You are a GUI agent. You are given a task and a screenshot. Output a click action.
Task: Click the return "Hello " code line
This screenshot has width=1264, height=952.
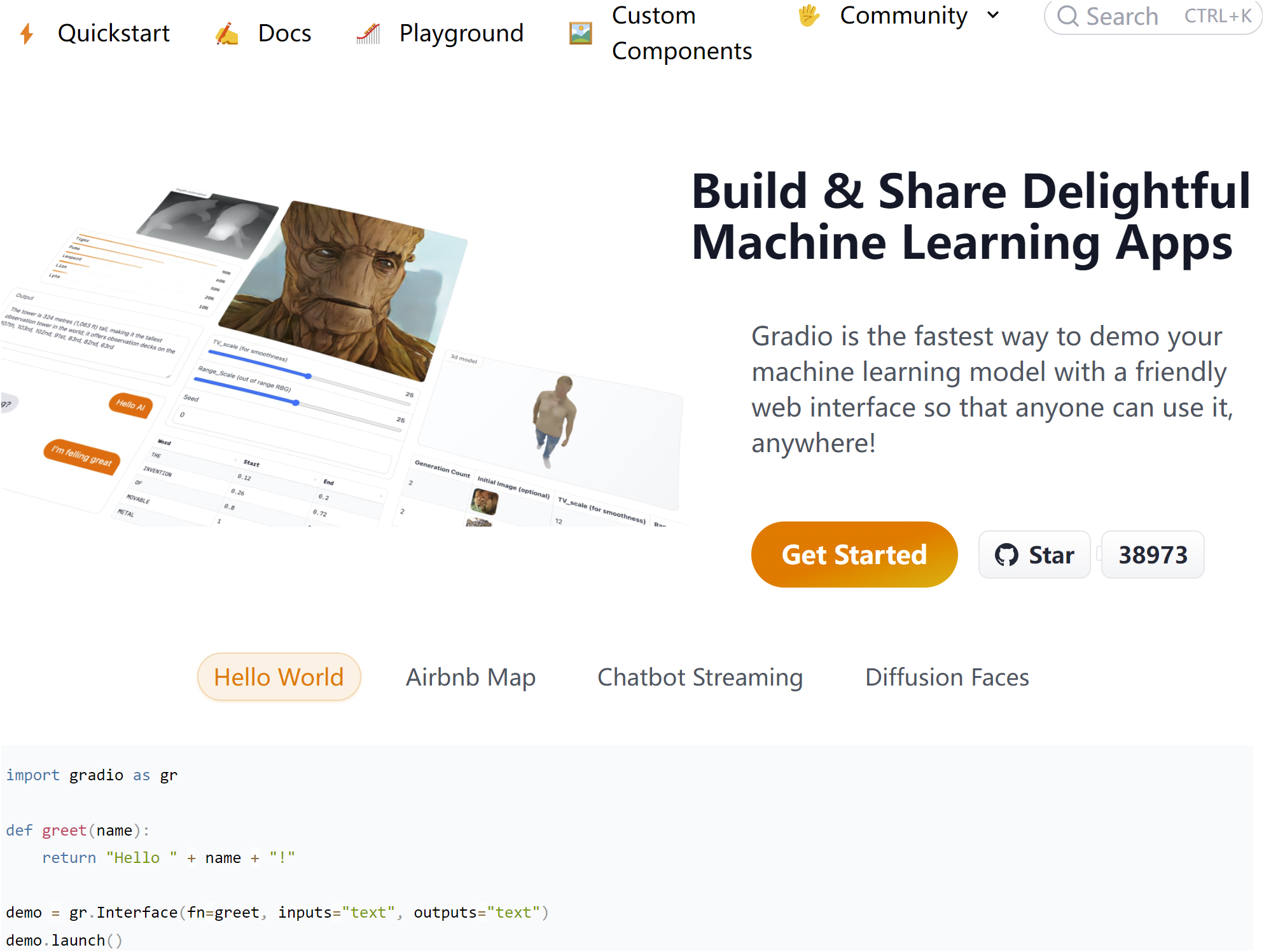[169, 858]
